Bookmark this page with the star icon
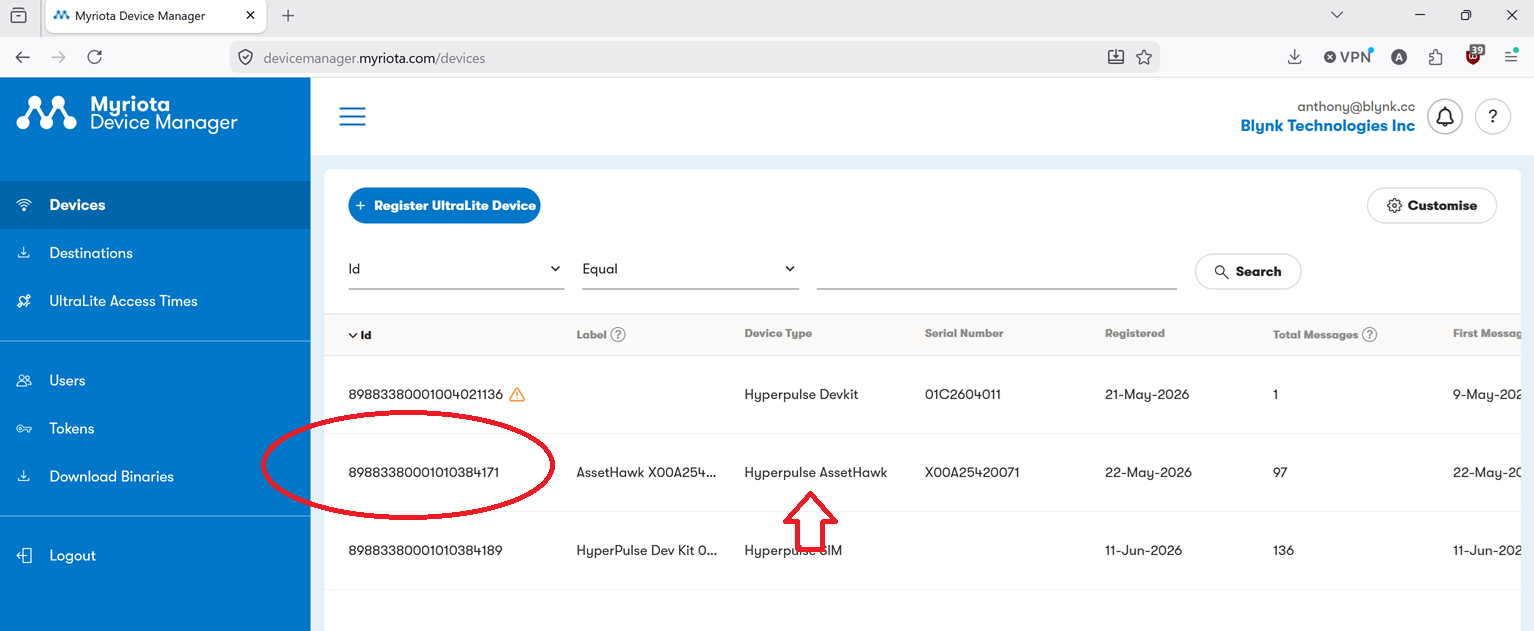Screen dimensions: 1534x631 tap(1144, 57)
